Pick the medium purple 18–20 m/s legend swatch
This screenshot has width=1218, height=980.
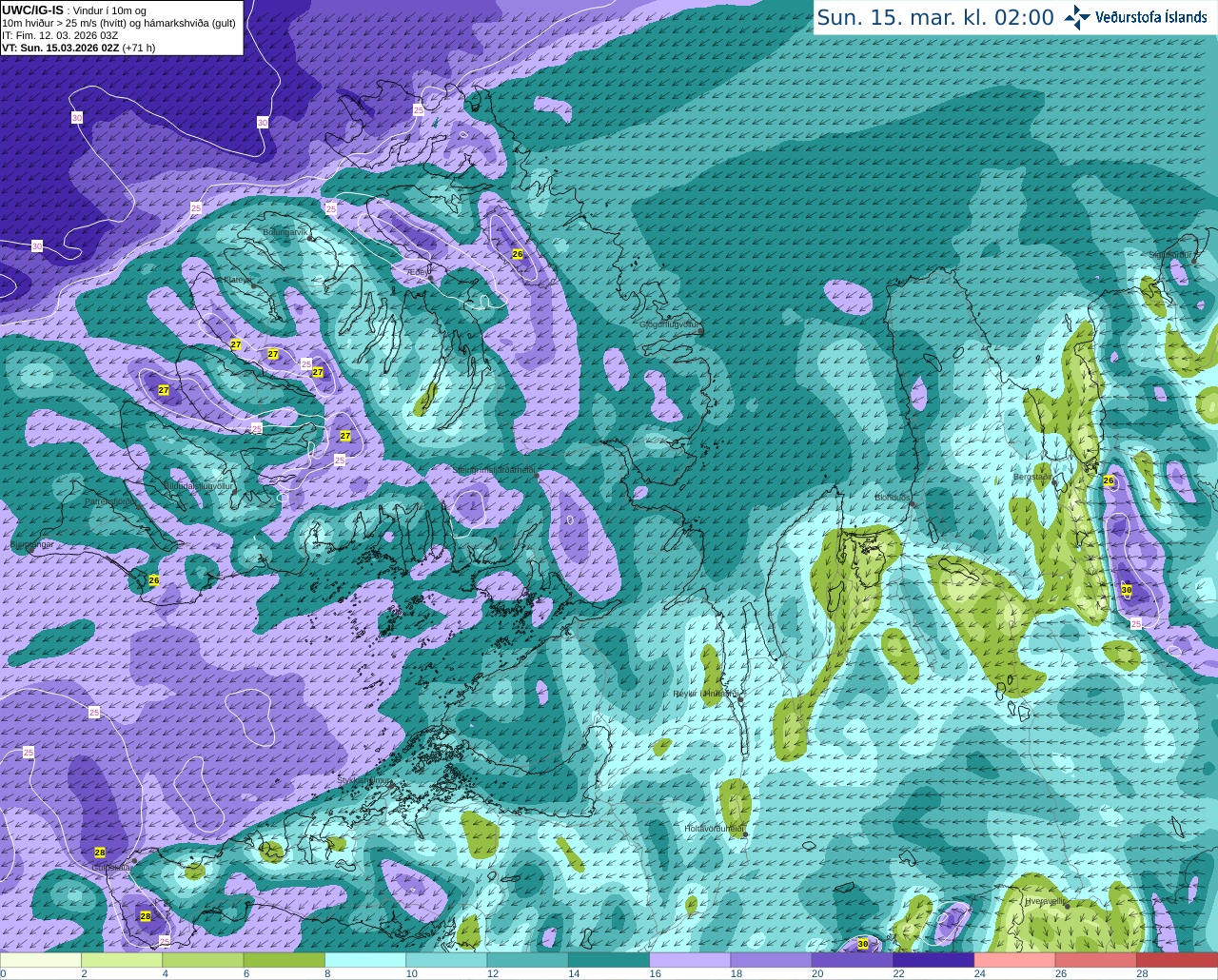click(772, 960)
